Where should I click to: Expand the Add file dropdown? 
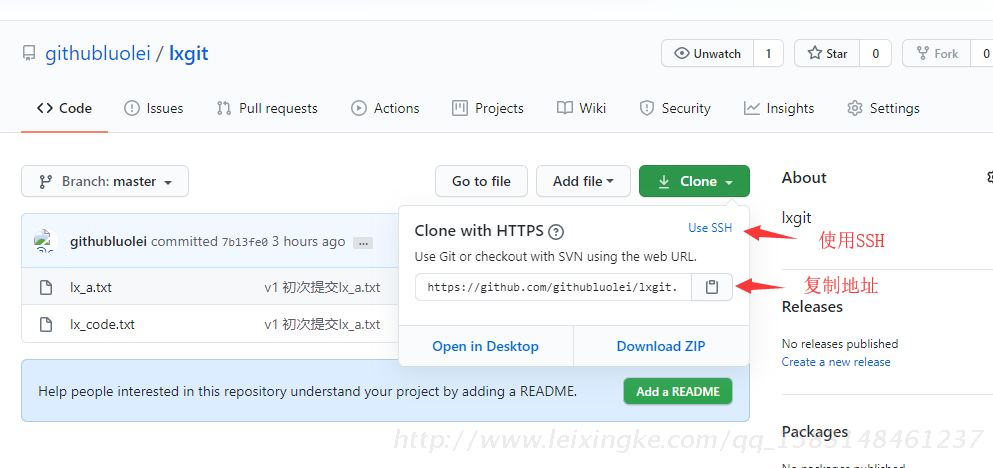coord(583,182)
